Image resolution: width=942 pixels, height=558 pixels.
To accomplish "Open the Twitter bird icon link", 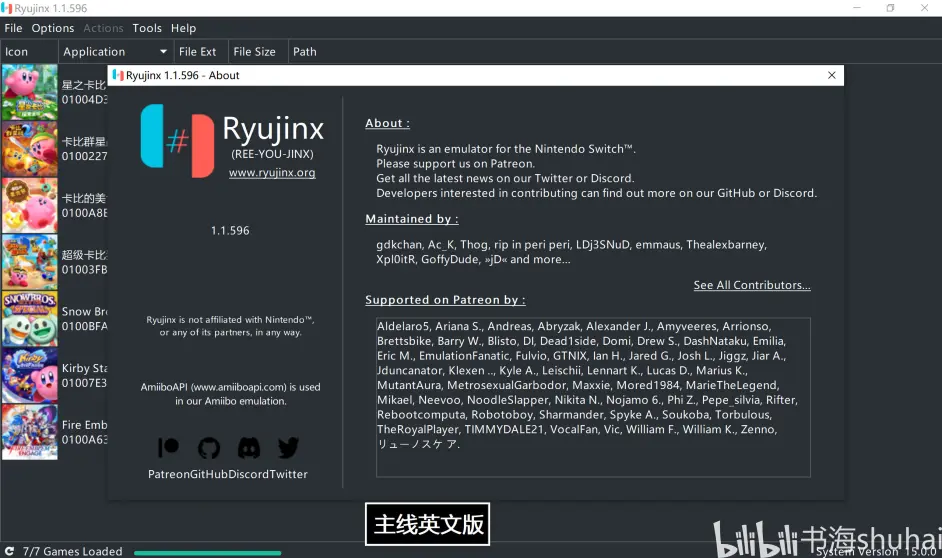I will click(x=288, y=447).
